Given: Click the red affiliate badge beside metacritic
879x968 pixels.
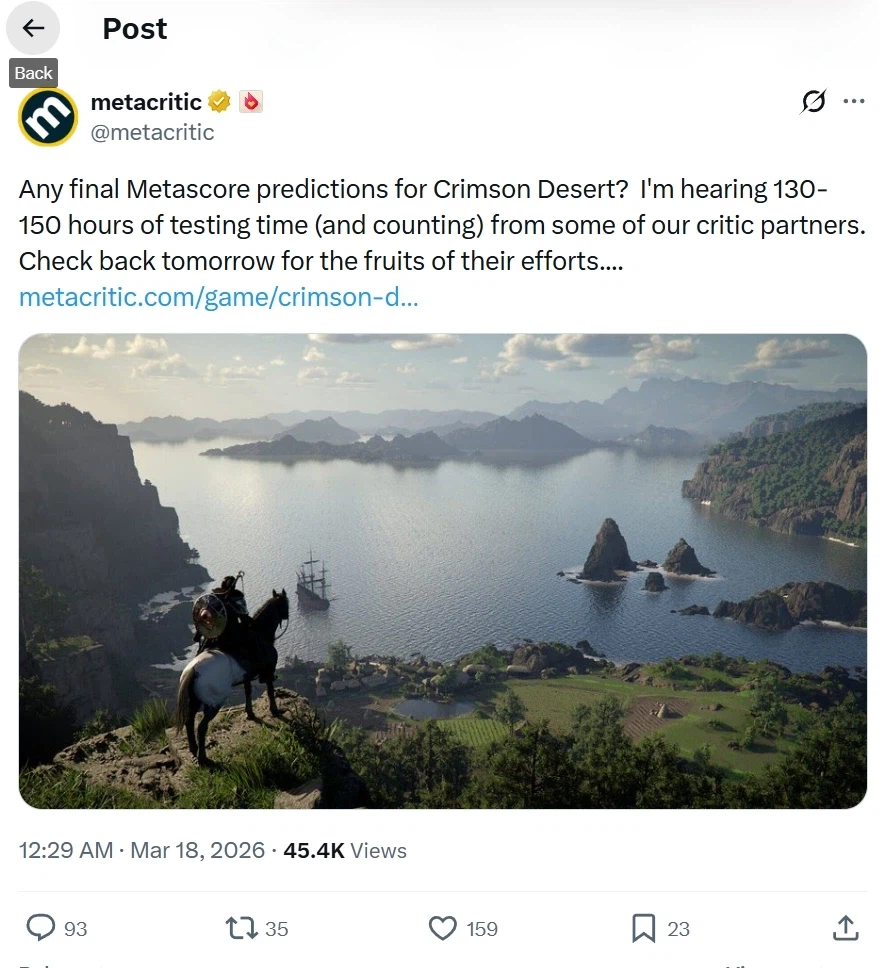Looking at the screenshot, I should click(x=250, y=102).
